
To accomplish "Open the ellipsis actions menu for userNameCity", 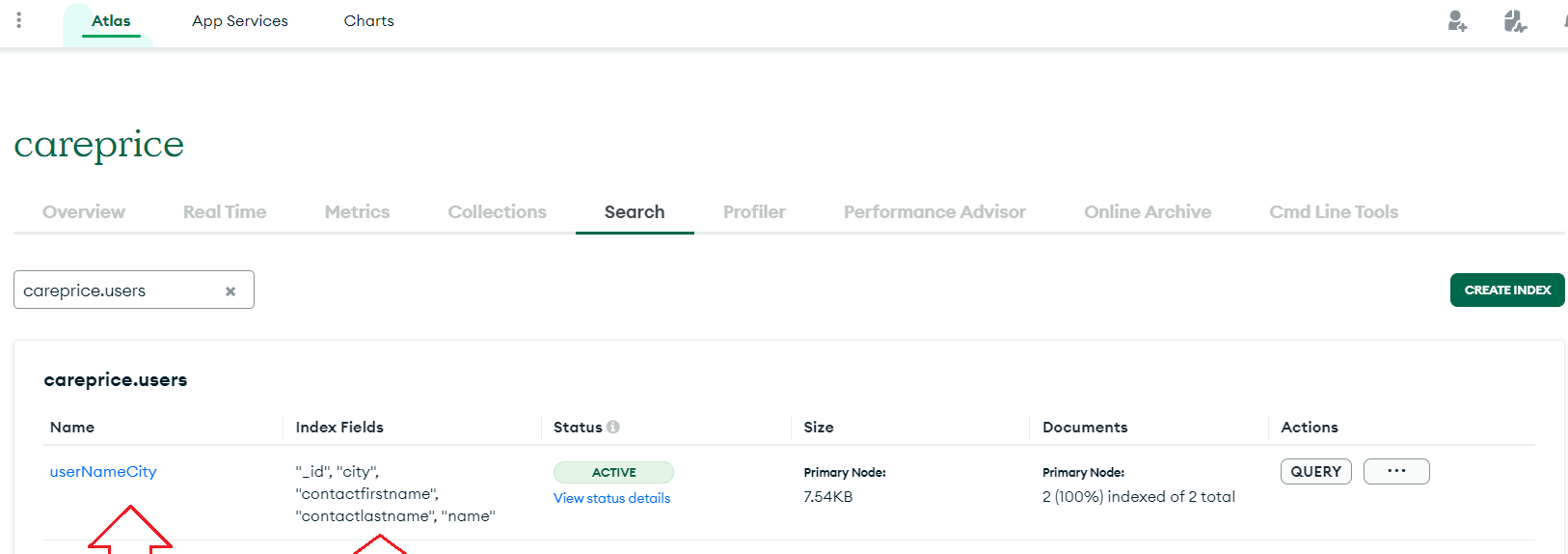I will tap(1396, 471).
